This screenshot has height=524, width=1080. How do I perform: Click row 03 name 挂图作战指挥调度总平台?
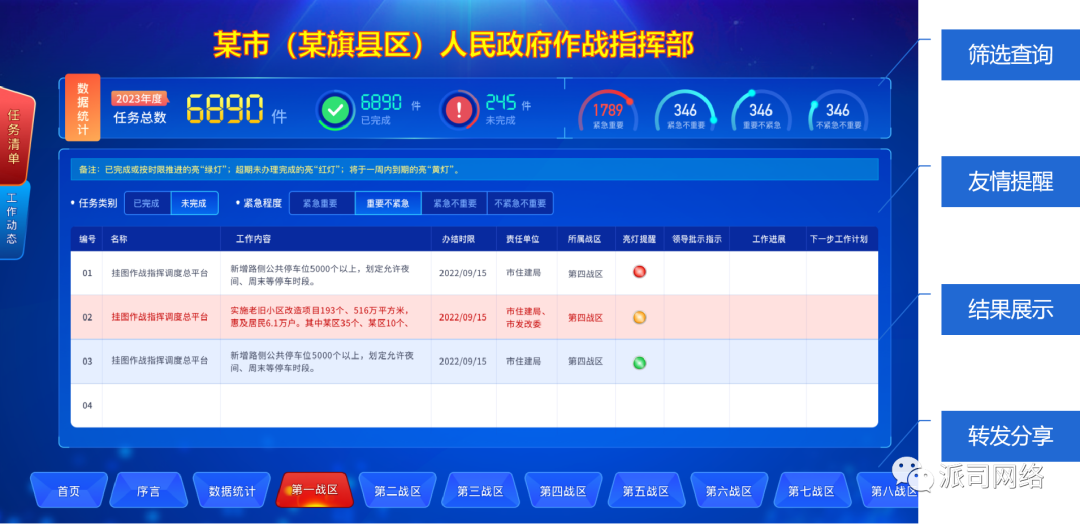click(x=159, y=360)
